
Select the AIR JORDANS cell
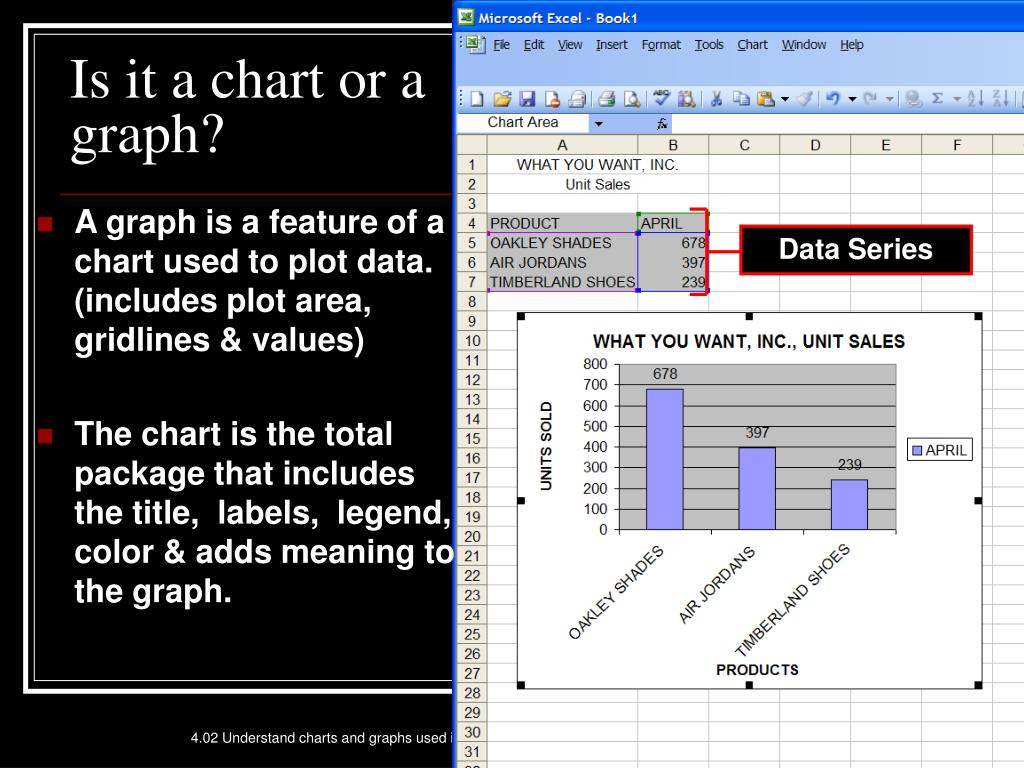[x=562, y=263]
